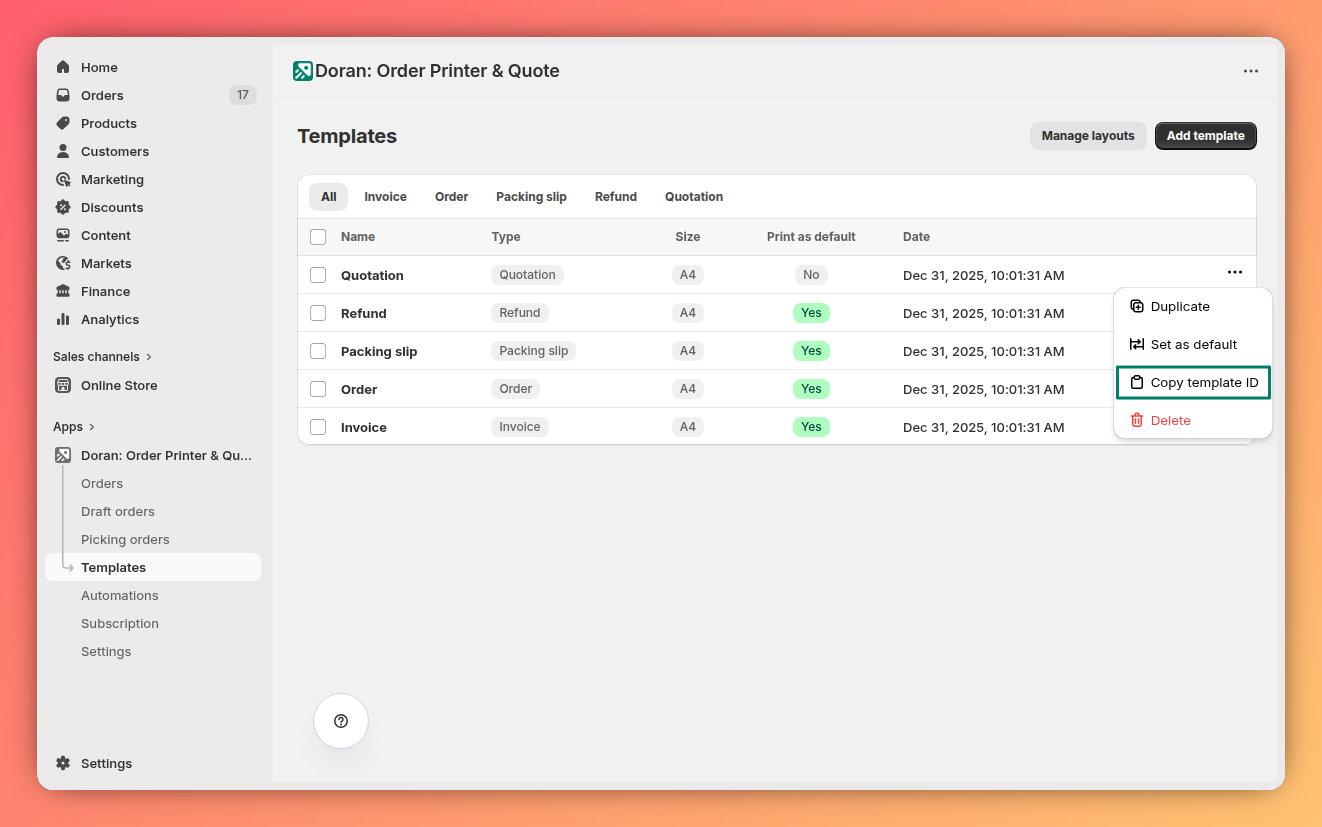Choose Set as default menu entry
This screenshot has width=1322, height=827.
pyautogui.click(x=1193, y=344)
